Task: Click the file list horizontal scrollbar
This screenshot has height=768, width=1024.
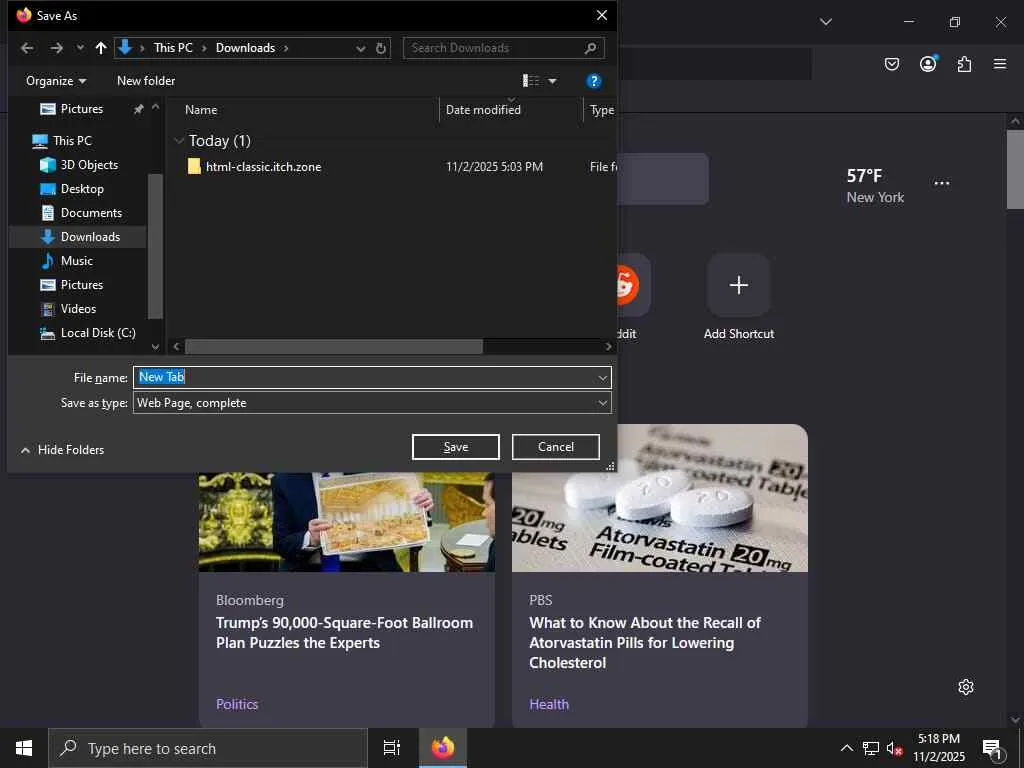Action: coord(333,346)
